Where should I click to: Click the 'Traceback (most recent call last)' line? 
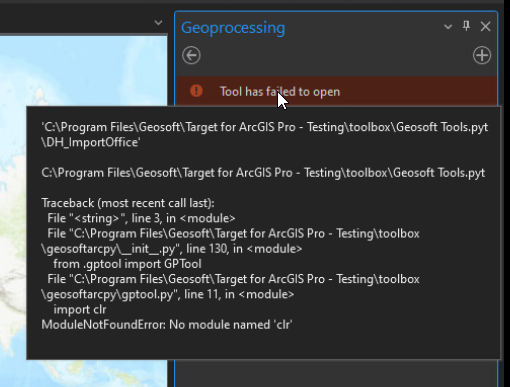point(128,203)
